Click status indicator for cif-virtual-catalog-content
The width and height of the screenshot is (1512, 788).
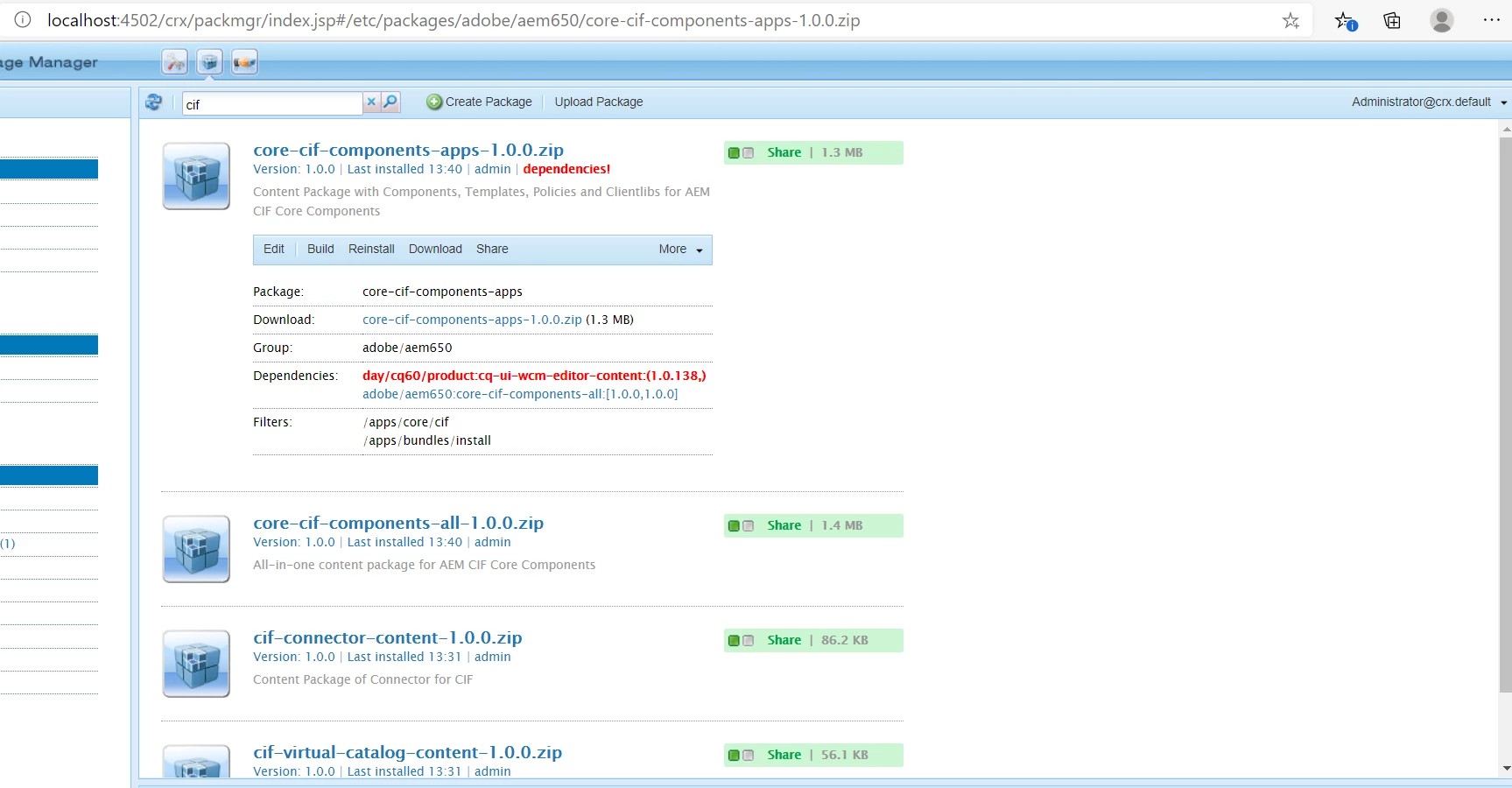741,756
